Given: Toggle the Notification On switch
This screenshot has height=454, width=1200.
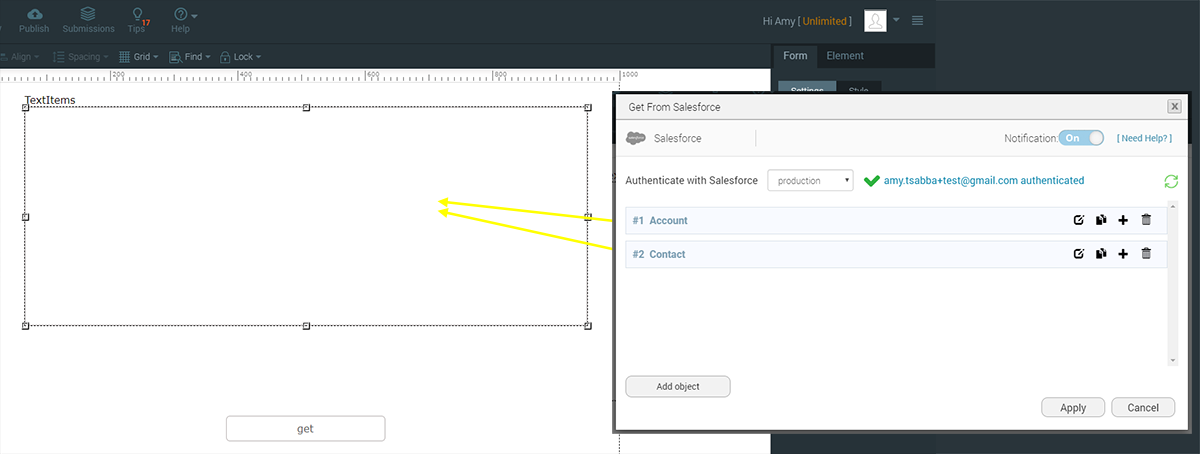Looking at the screenshot, I should click(1081, 138).
